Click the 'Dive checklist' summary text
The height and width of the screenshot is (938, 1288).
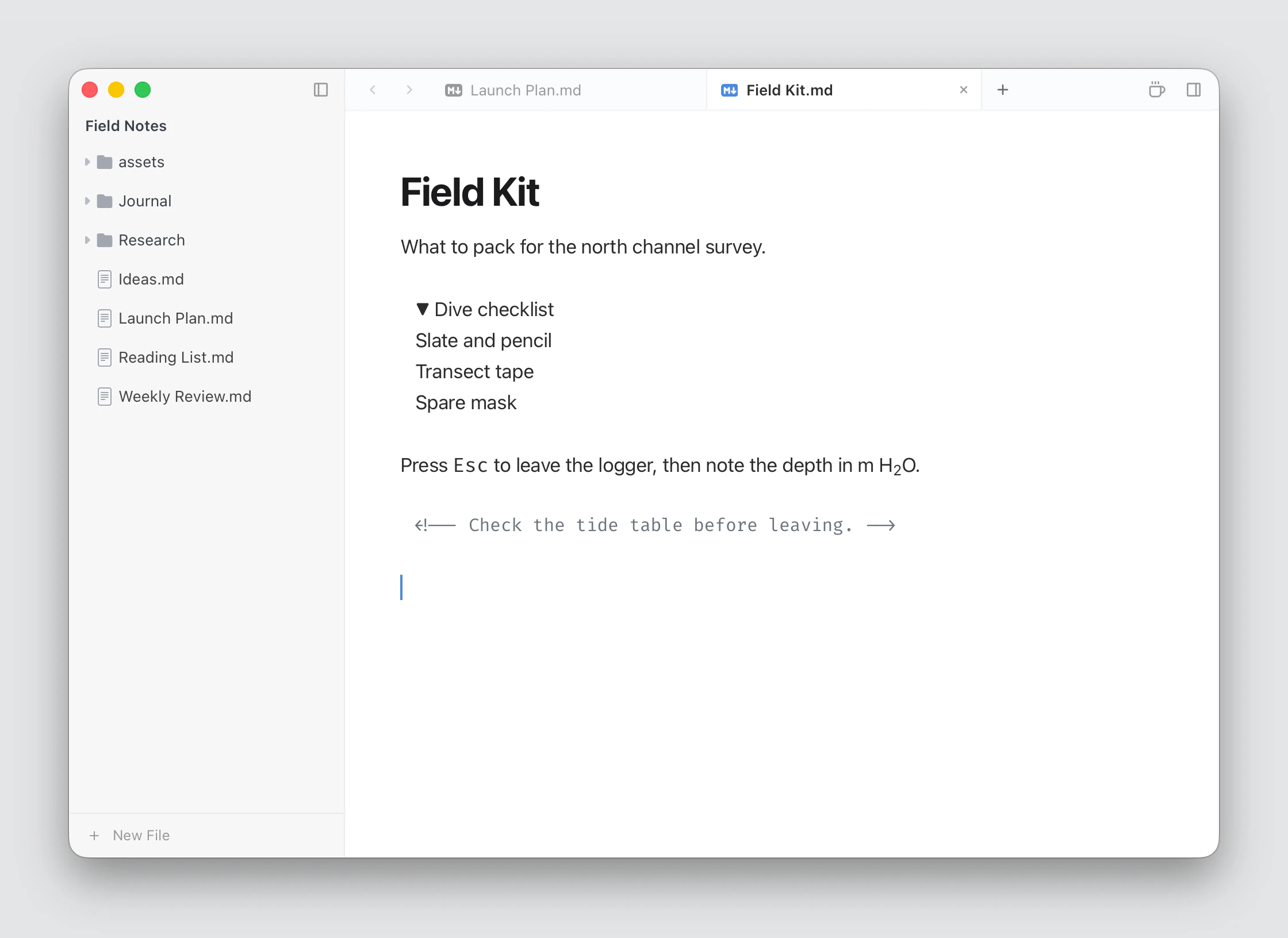point(494,309)
